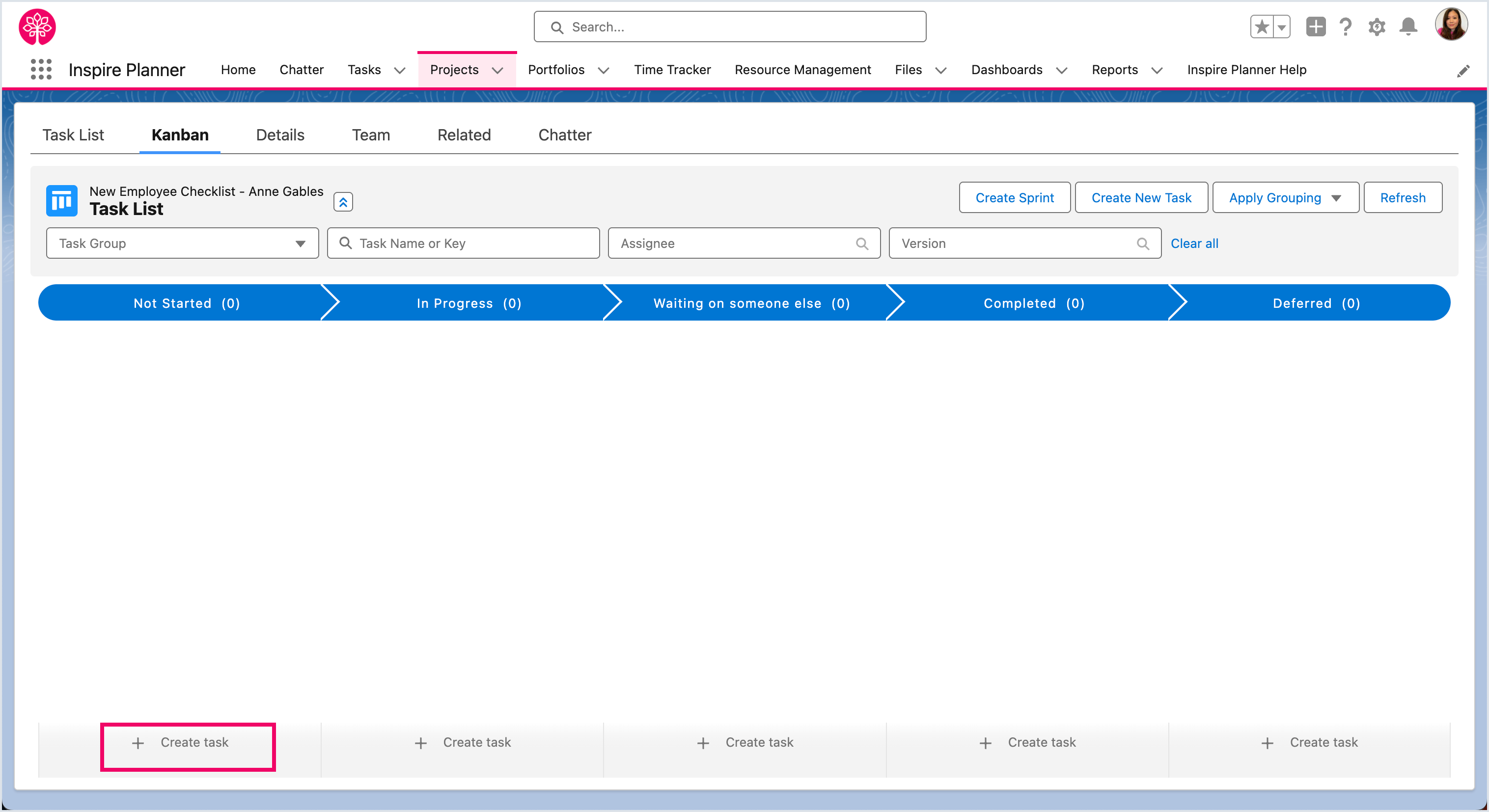Click the global search magnifier icon
1489x812 pixels.
point(557,27)
